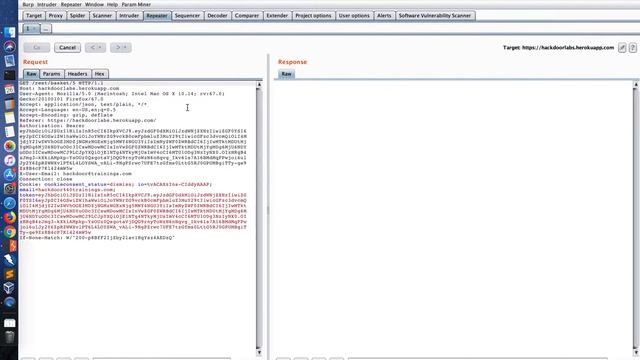The width and height of the screenshot is (640, 360).
Task: Click the GET /rest/basket/5 request line
Action: coord(61,83)
